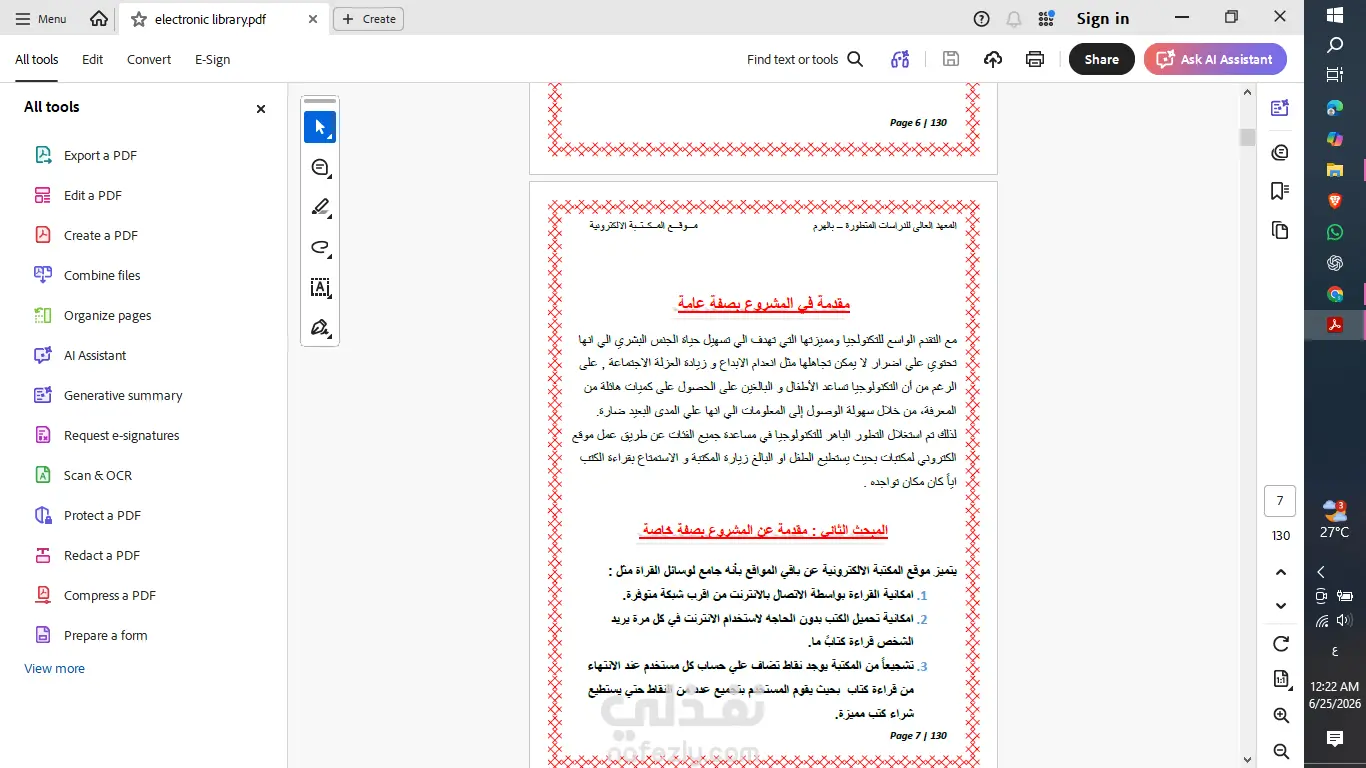Rotate the page view clockwise

tap(1281, 644)
